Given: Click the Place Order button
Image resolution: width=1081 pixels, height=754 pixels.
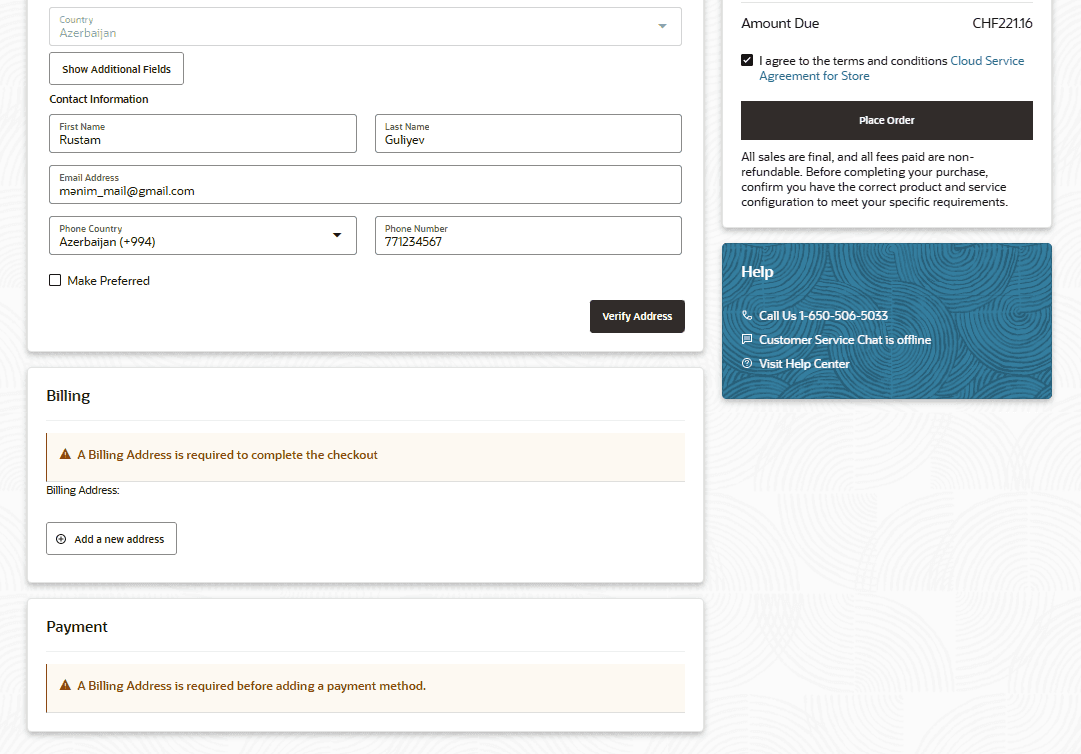Looking at the screenshot, I should point(886,120).
